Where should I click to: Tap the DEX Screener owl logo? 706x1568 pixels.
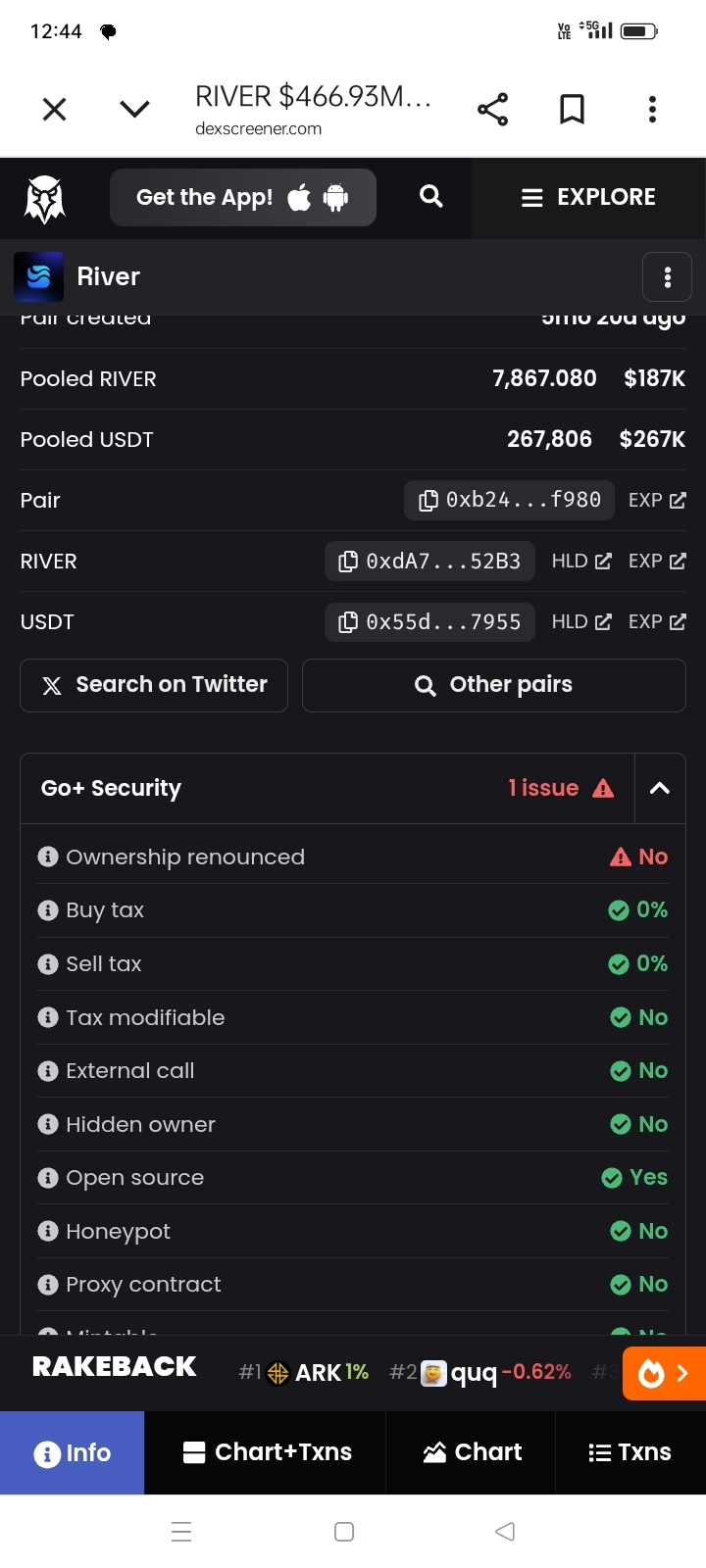[44, 198]
